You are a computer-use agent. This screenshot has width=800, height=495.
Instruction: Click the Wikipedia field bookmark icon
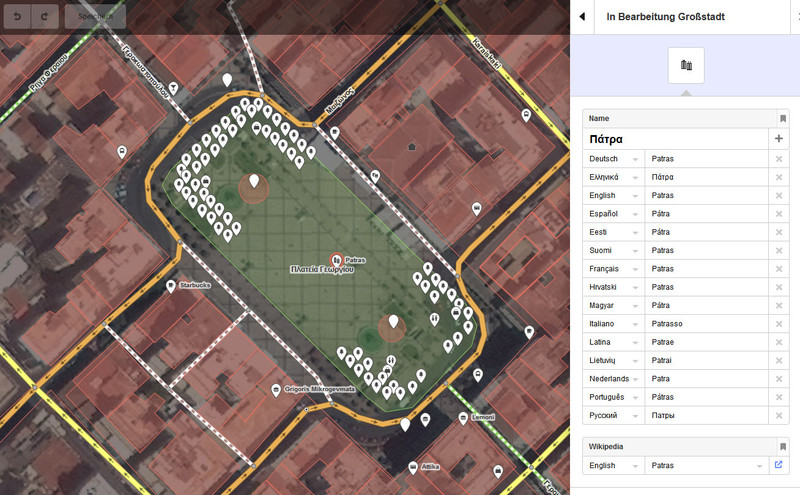pyautogui.click(x=782, y=446)
